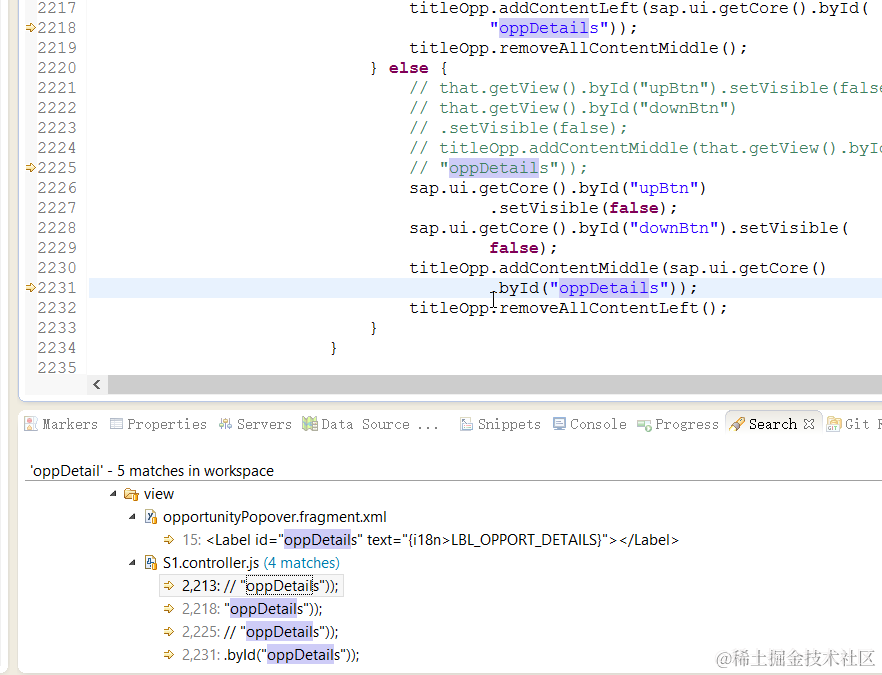Screen dimensions: 882x675
Task: Click line number 2220 in the gutter
Action: pyautogui.click(x=57, y=68)
